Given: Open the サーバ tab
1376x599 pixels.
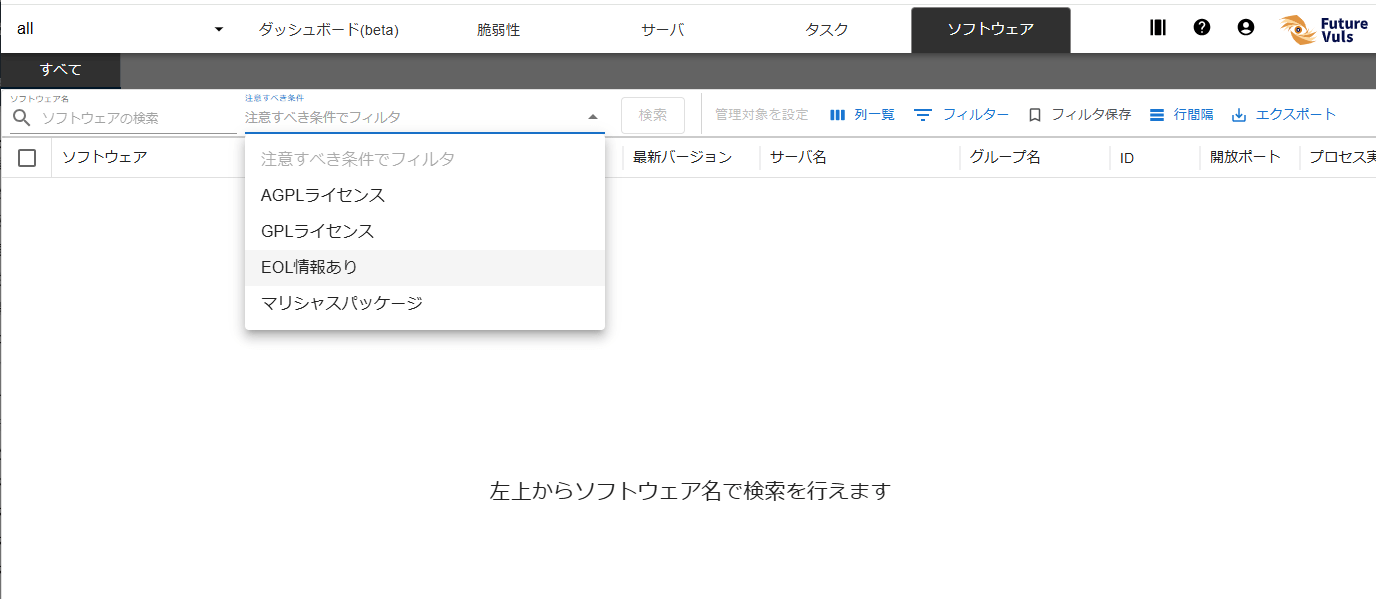Looking at the screenshot, I should click(662, 30).
